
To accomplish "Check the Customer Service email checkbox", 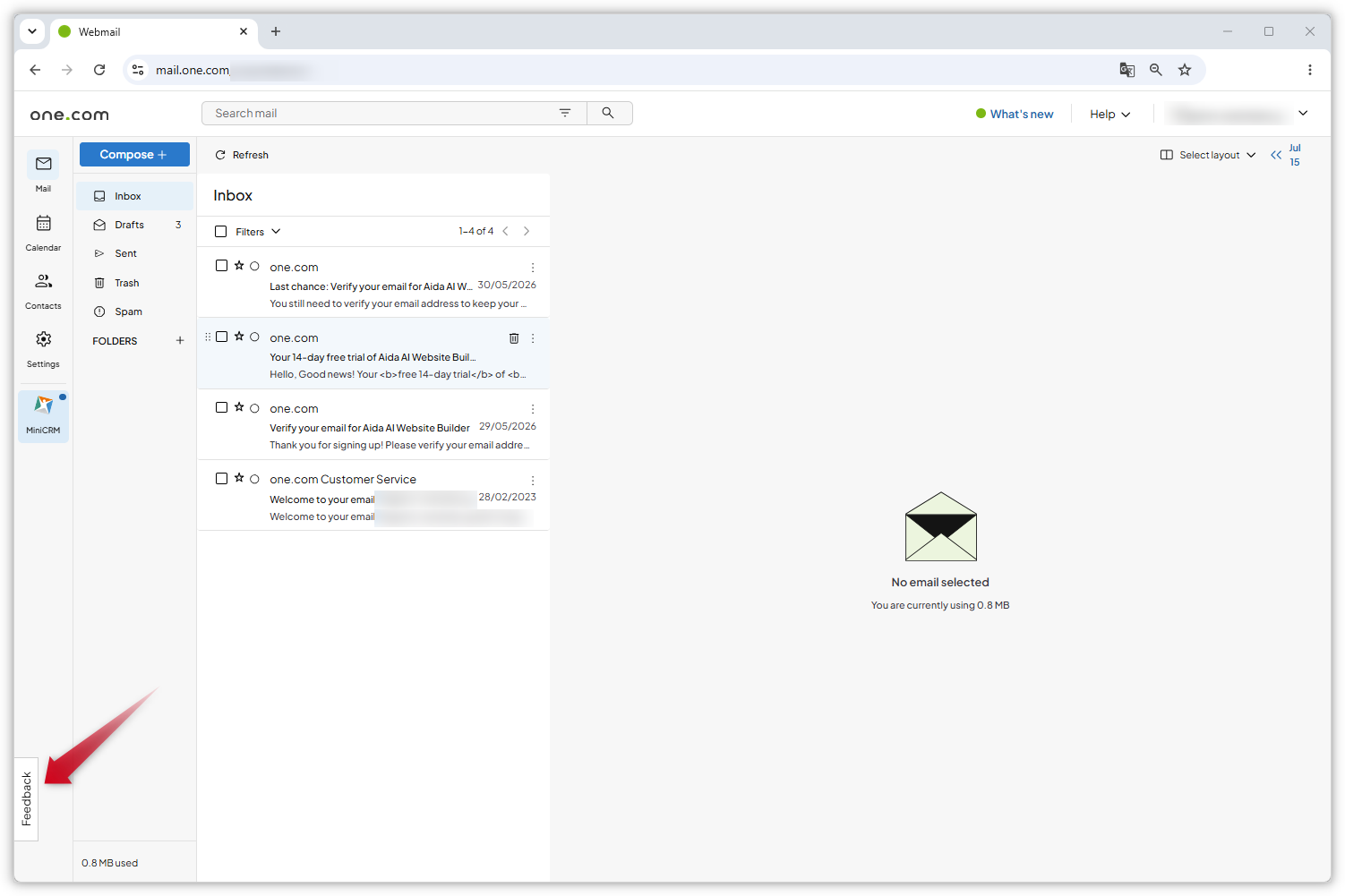I will (x=221, y=479).
